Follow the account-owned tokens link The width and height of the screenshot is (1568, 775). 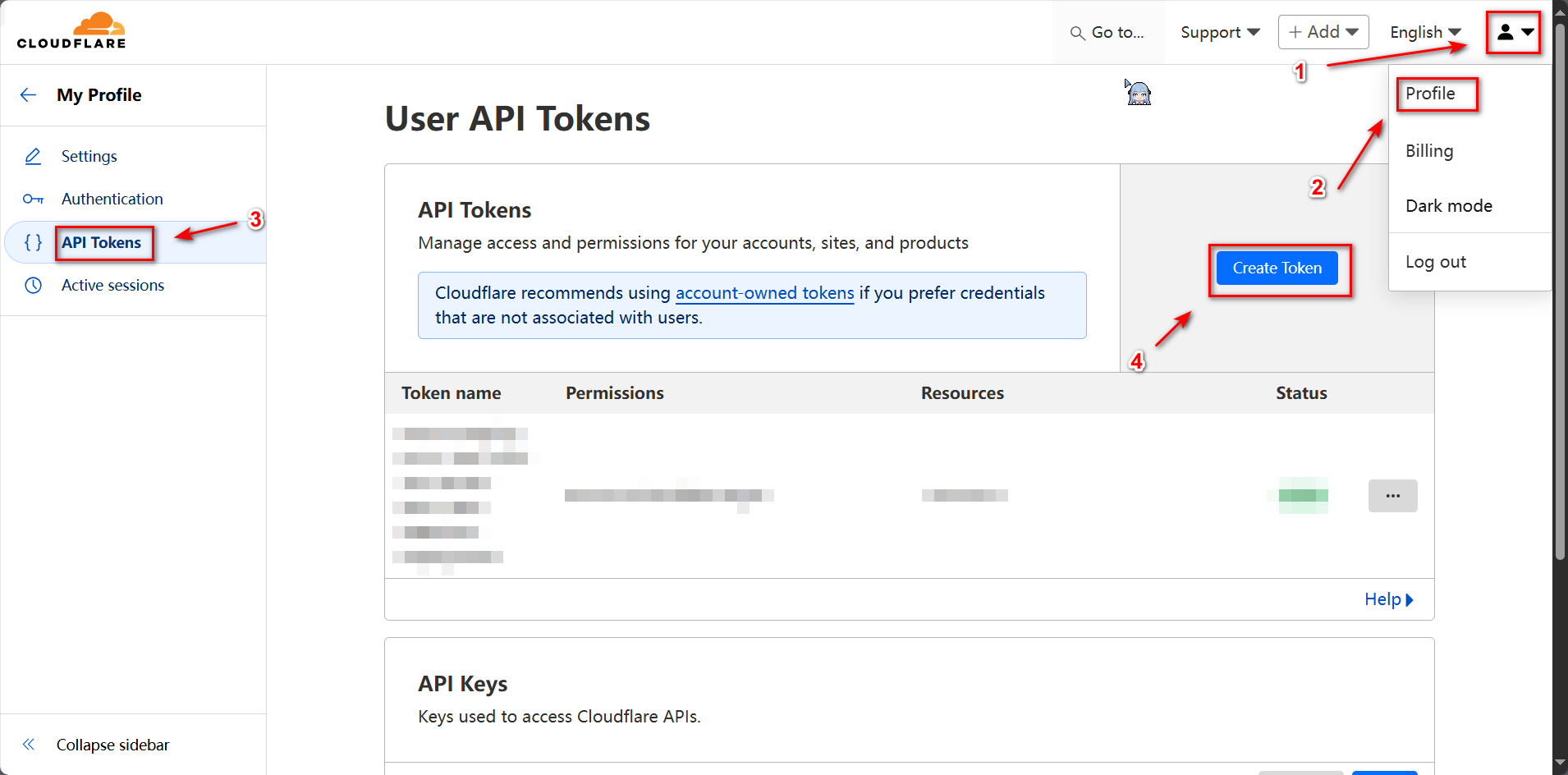coord(764,293)
